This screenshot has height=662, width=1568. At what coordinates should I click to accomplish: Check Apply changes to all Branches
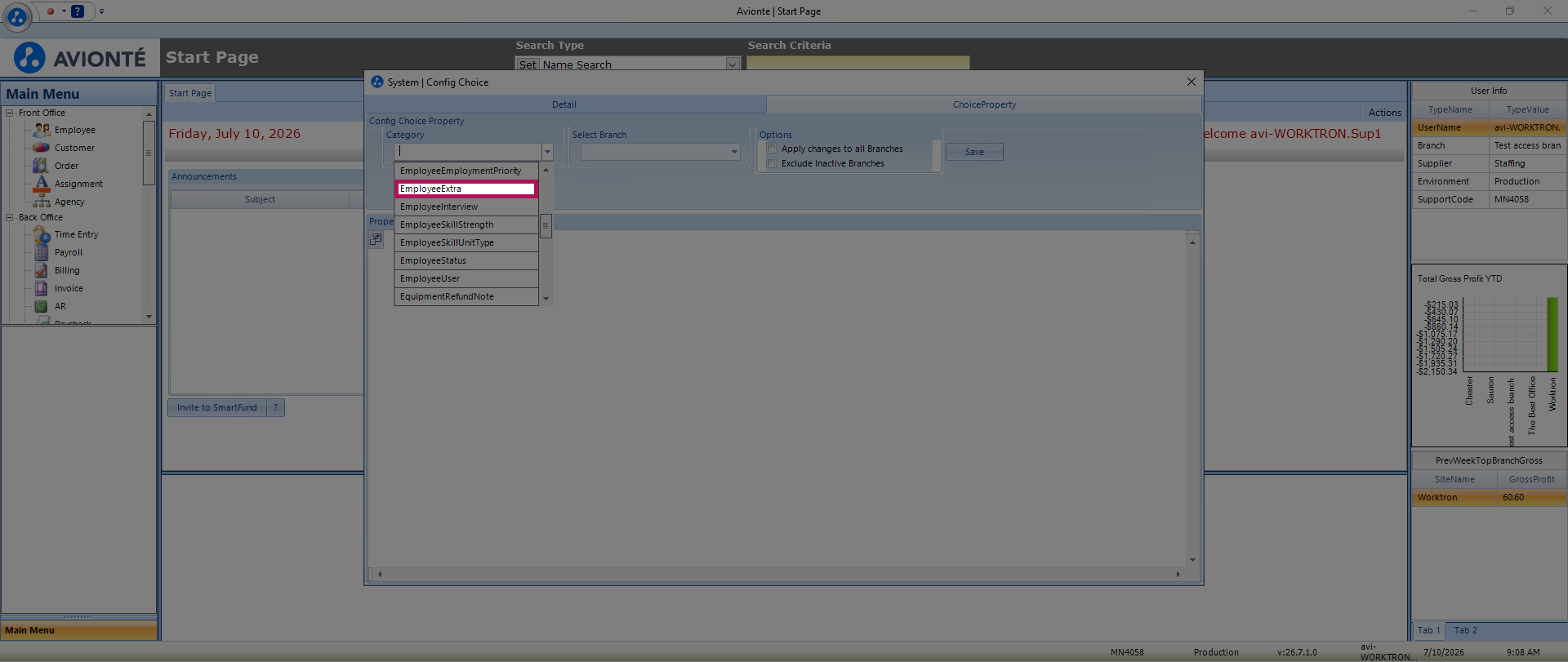(772, 149)
